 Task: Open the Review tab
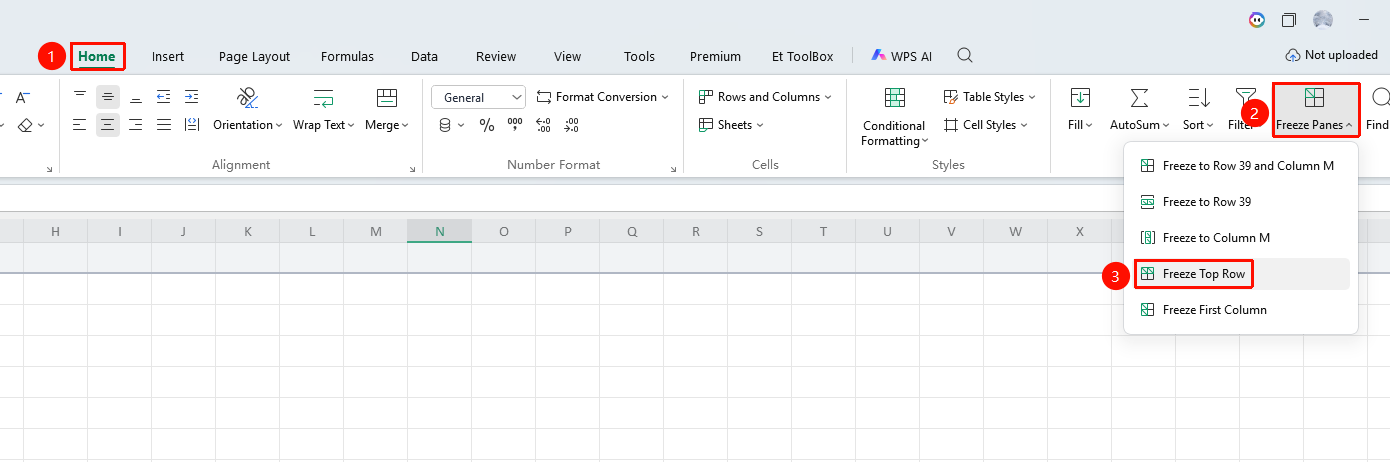[x=496, y=56]
